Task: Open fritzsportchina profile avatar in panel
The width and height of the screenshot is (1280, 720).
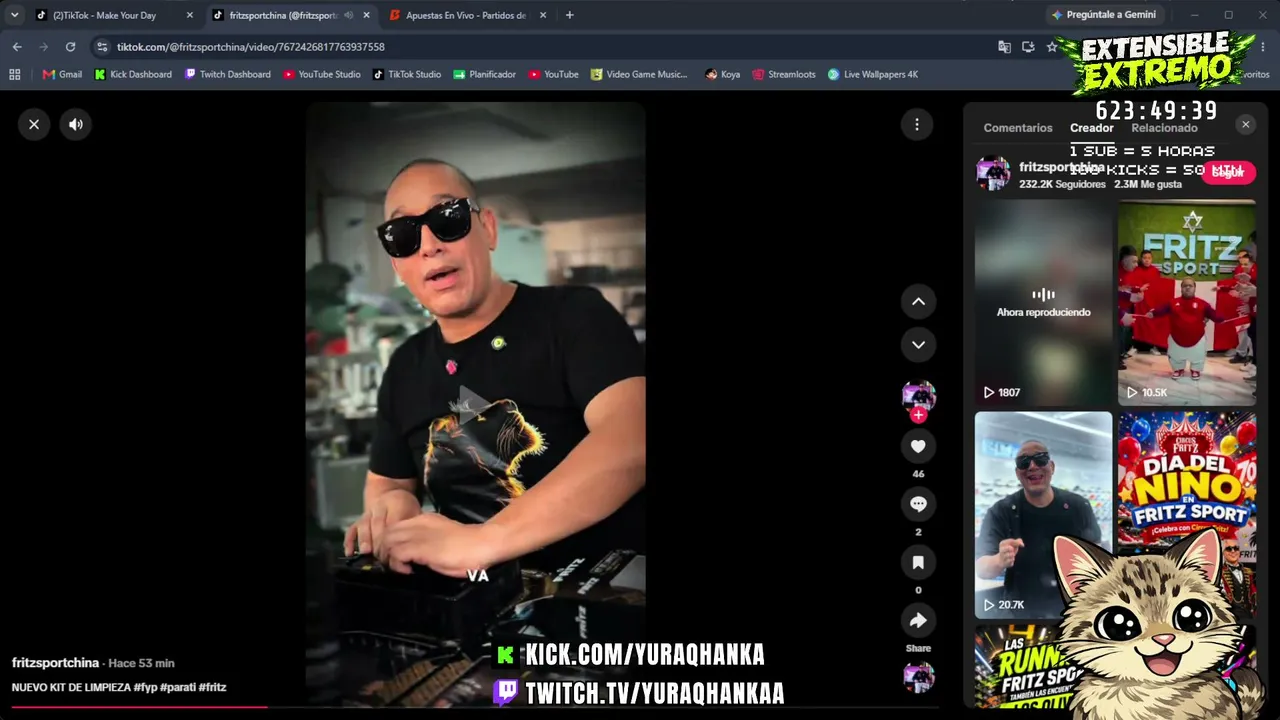Action: [993, 173]
